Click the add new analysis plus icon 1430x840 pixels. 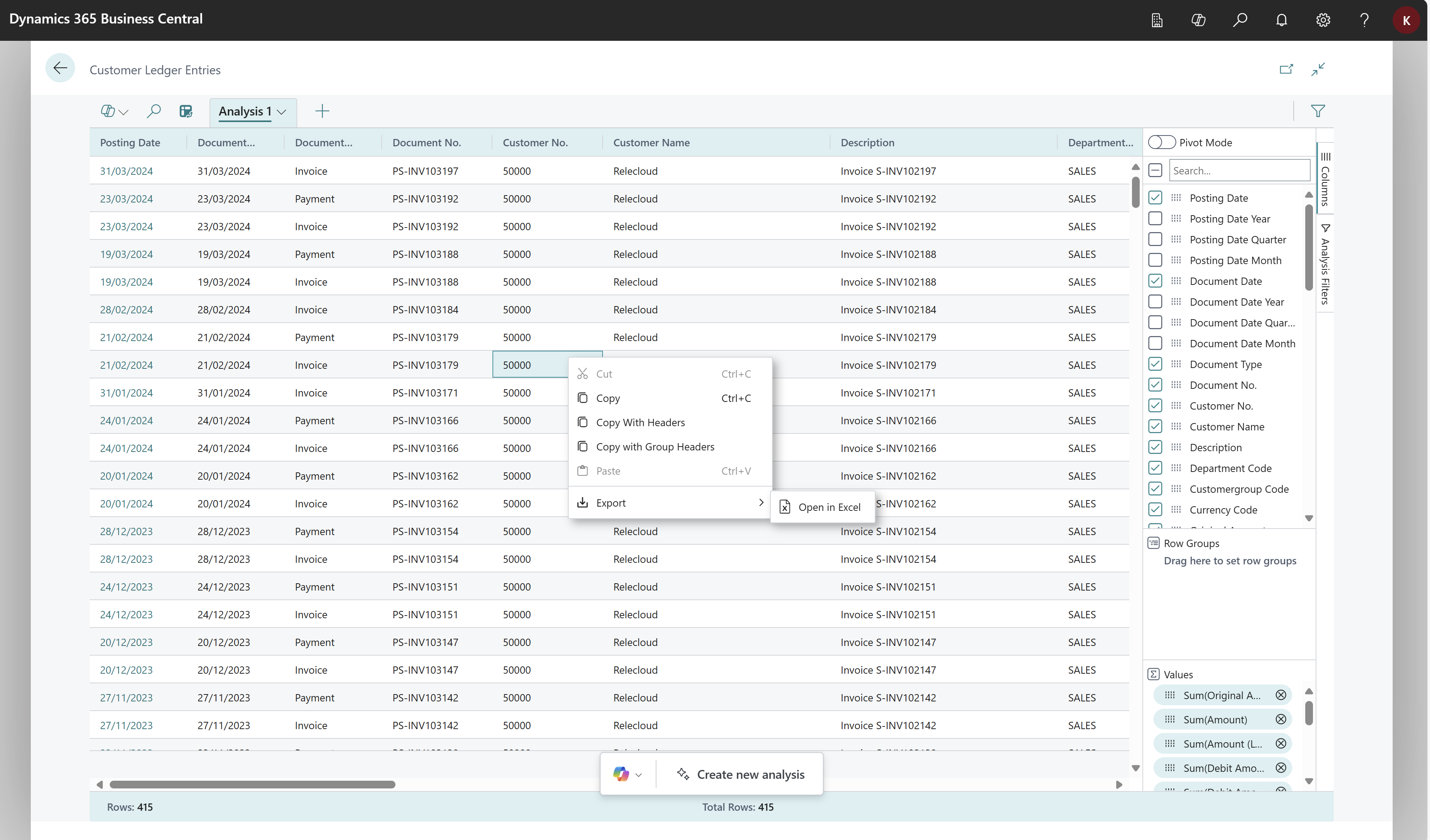(x=322, y=111)
